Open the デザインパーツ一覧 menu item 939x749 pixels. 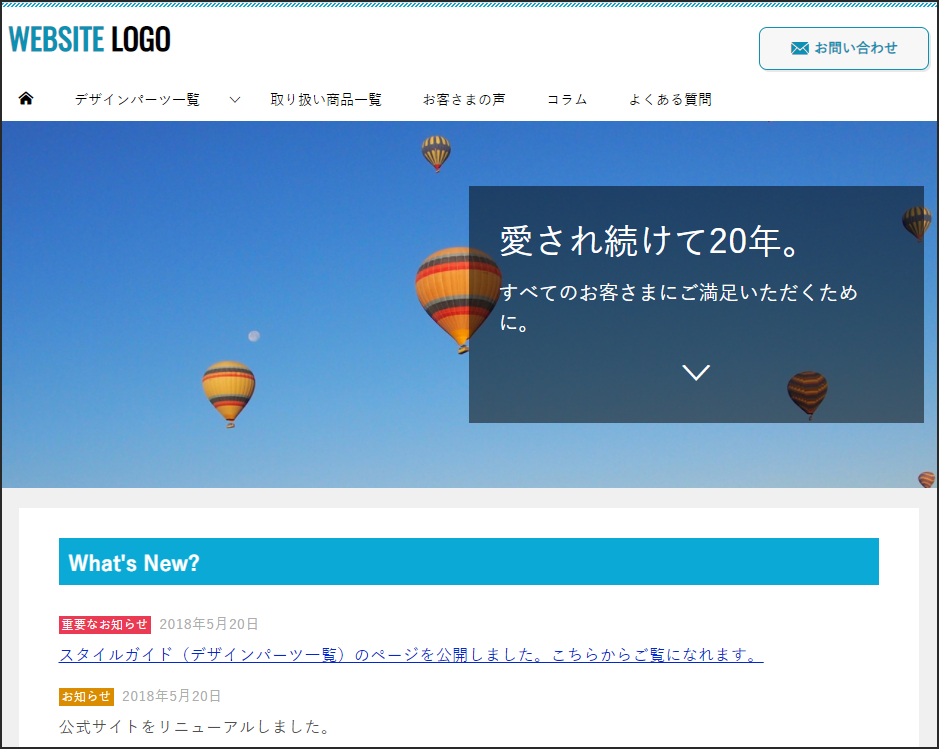pyautogui.click(x=137, y=99)
